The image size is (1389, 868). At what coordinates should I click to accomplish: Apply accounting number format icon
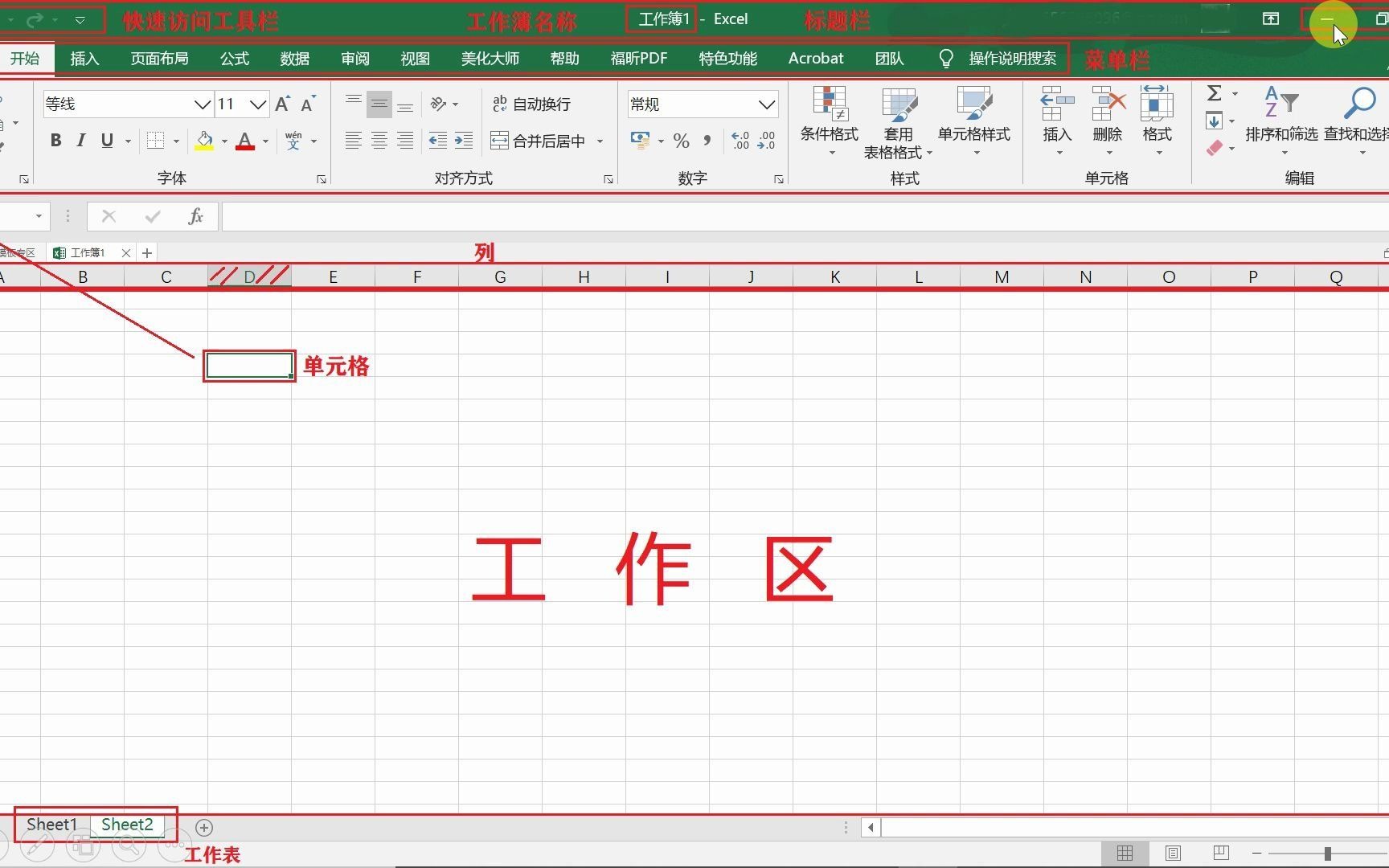pos(640,141)
